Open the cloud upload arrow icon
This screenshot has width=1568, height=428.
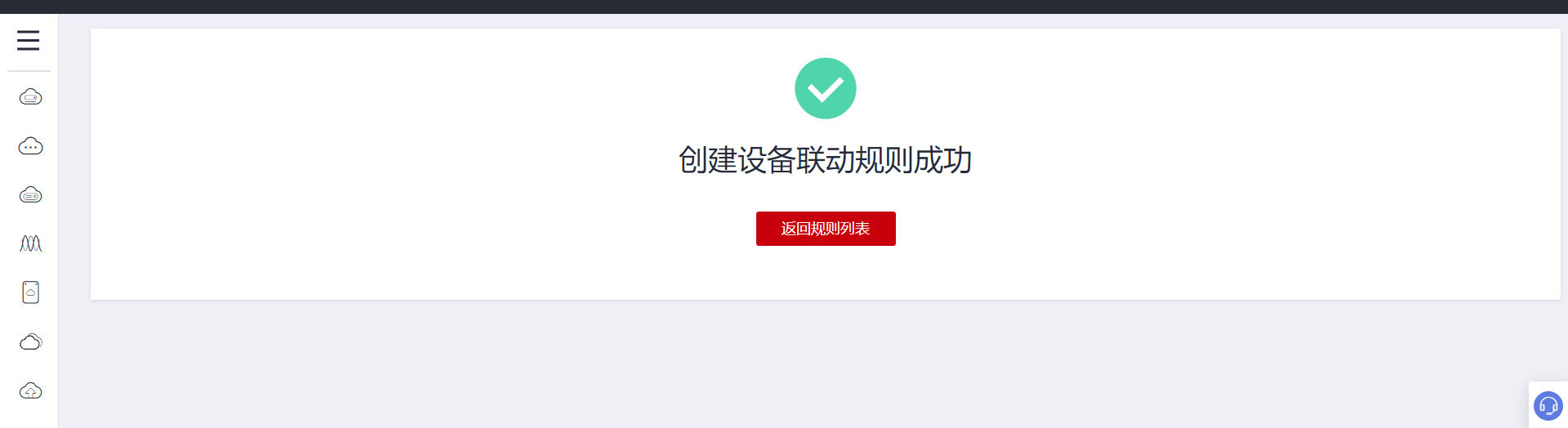(x=30, y=390)
